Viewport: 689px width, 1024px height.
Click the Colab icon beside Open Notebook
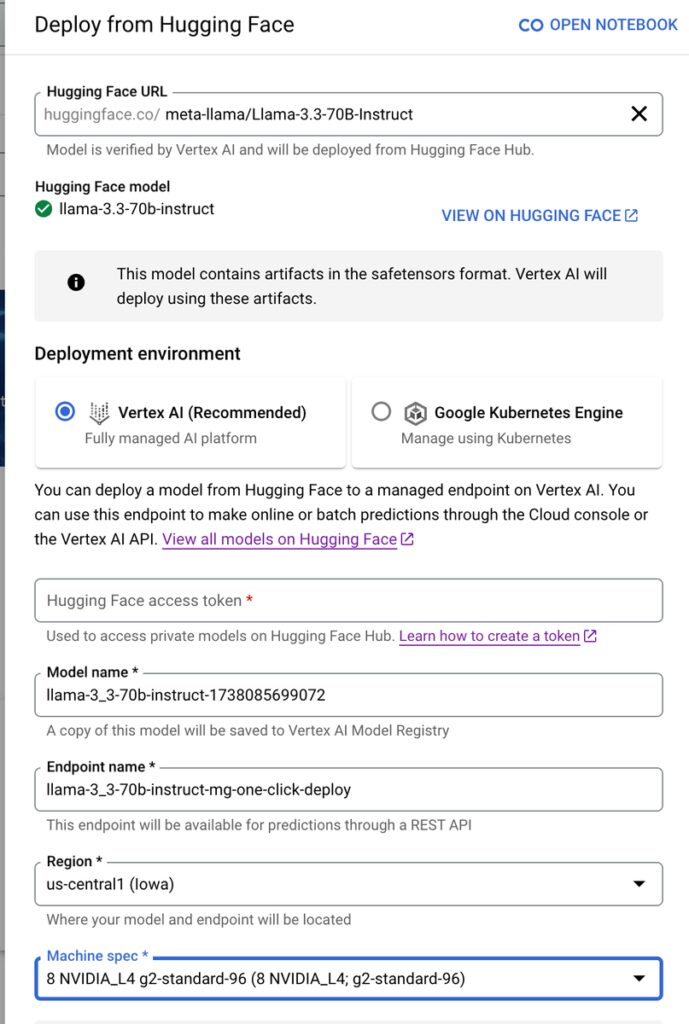[x=531, y=25]
